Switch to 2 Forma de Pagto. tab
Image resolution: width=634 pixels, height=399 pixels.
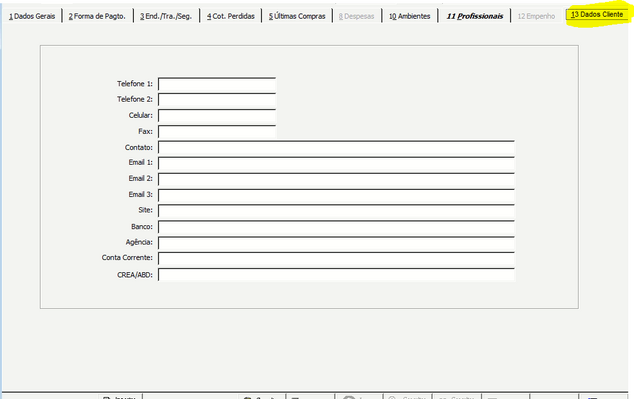(97, 16)
